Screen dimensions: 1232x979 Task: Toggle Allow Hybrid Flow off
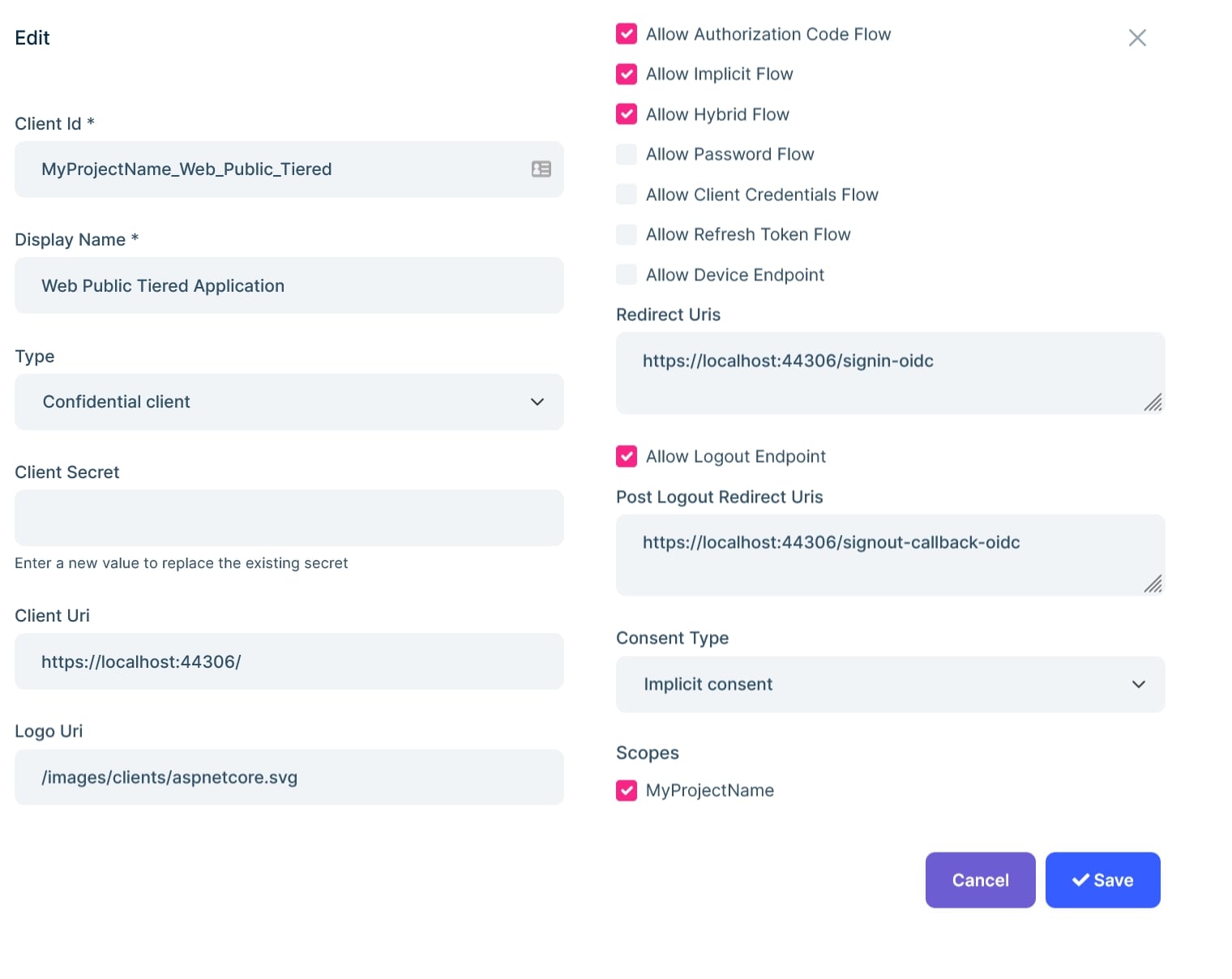pyautogui.click(x=627, y=114)
